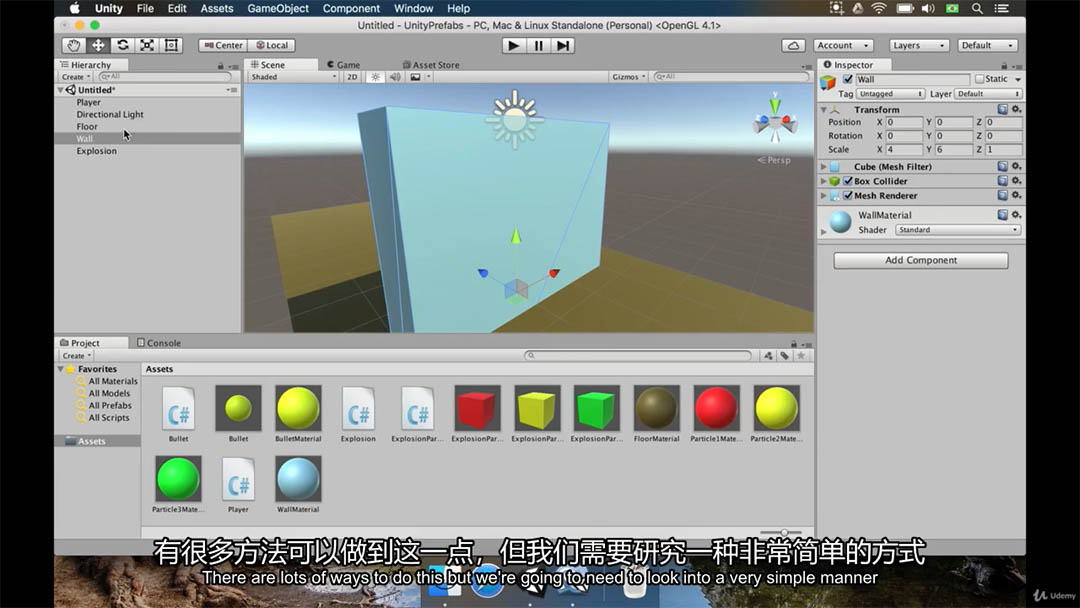This screenshot has height=608, width=1080.
Task: Switch to the Game tab
Action: pos(343,65)
